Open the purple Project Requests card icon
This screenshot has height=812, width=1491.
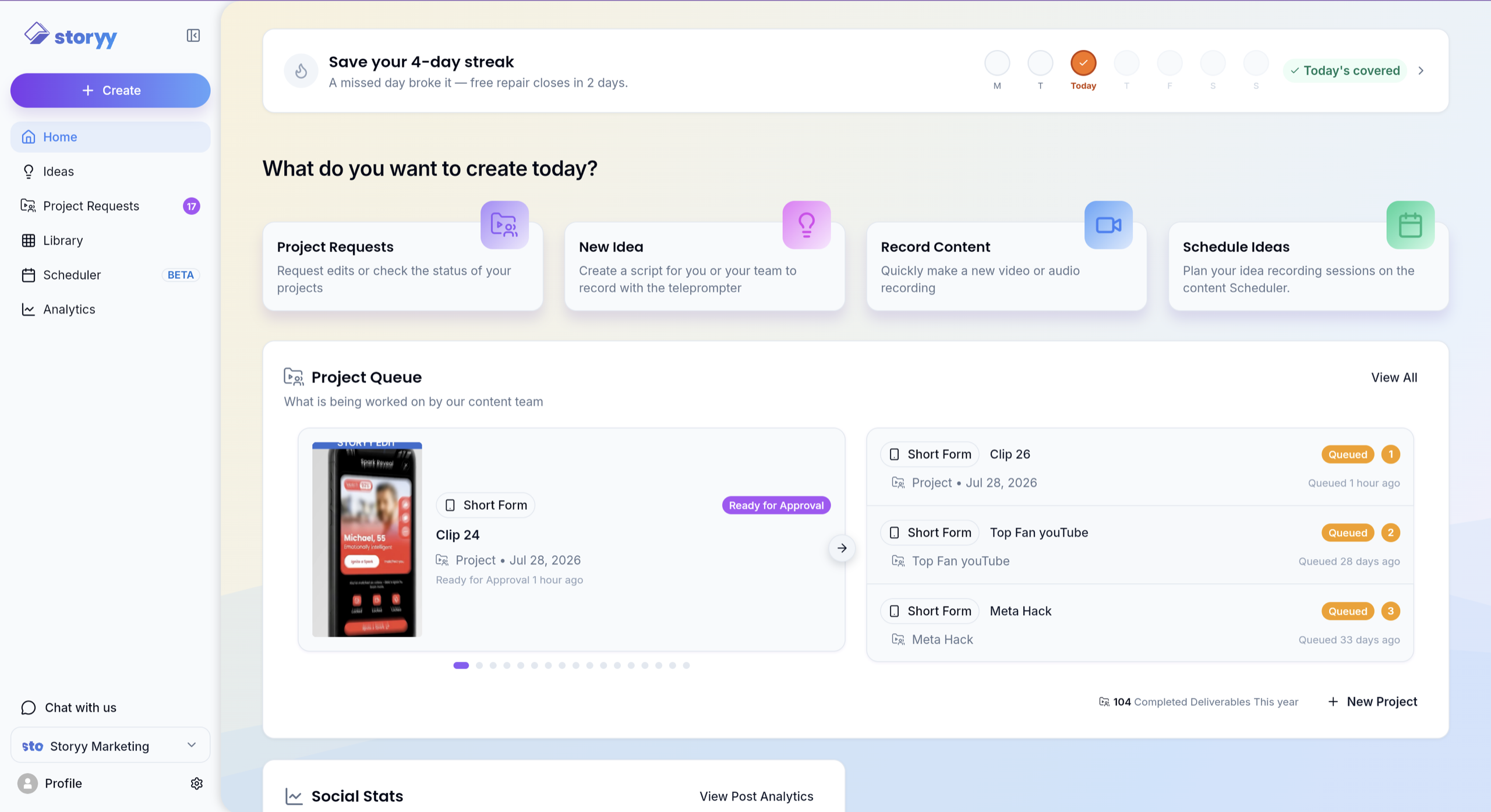tap(504, 225)
